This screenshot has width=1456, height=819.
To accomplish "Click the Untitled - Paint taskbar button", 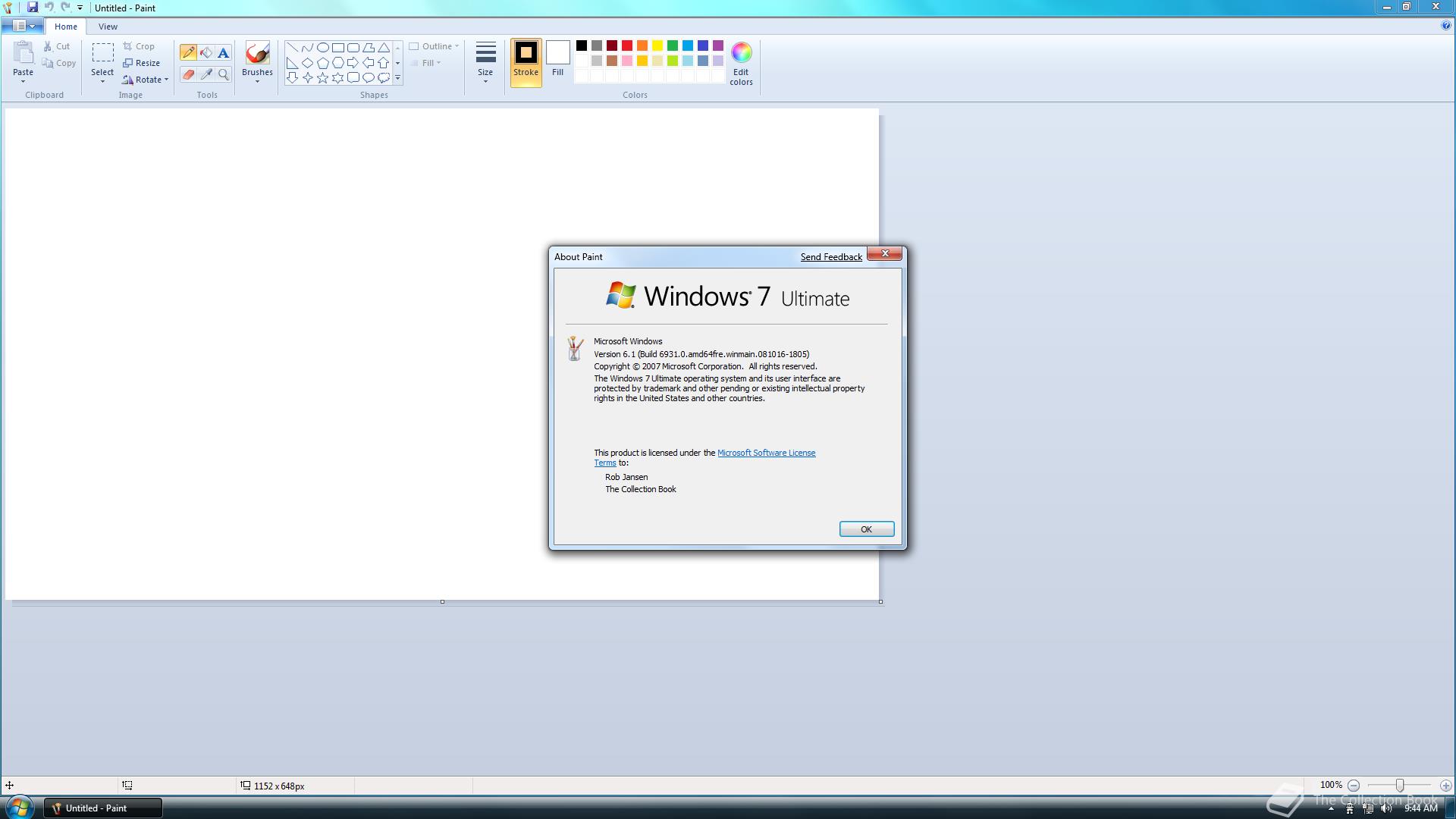I will pyautogui.click(x=102, y=808).
